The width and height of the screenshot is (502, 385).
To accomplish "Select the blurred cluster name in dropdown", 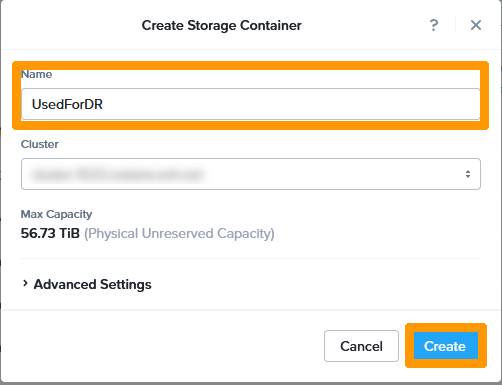I will pyautogui.click(x=117, y=174).
